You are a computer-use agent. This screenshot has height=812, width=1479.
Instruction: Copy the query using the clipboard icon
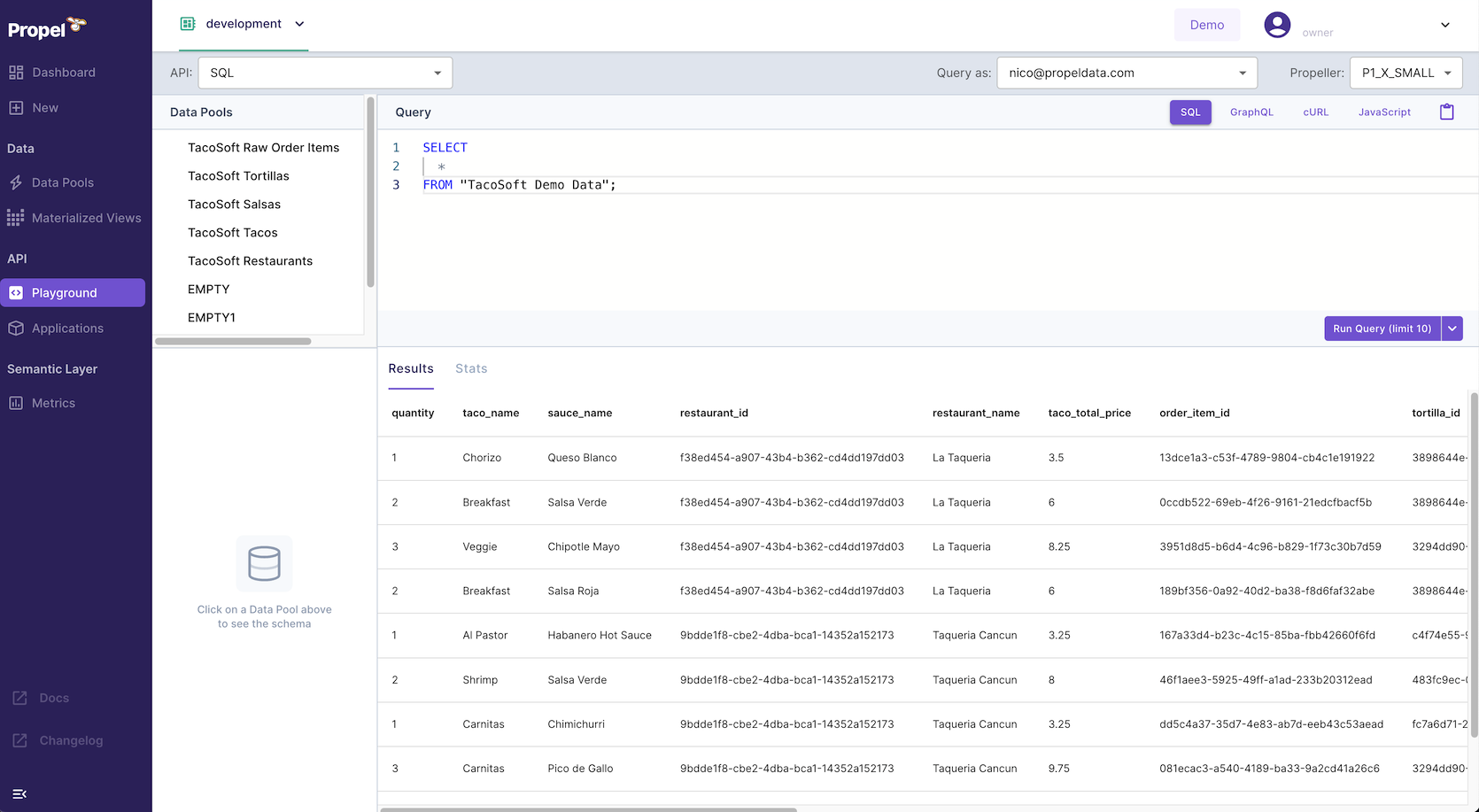[x=1447, y=112]
